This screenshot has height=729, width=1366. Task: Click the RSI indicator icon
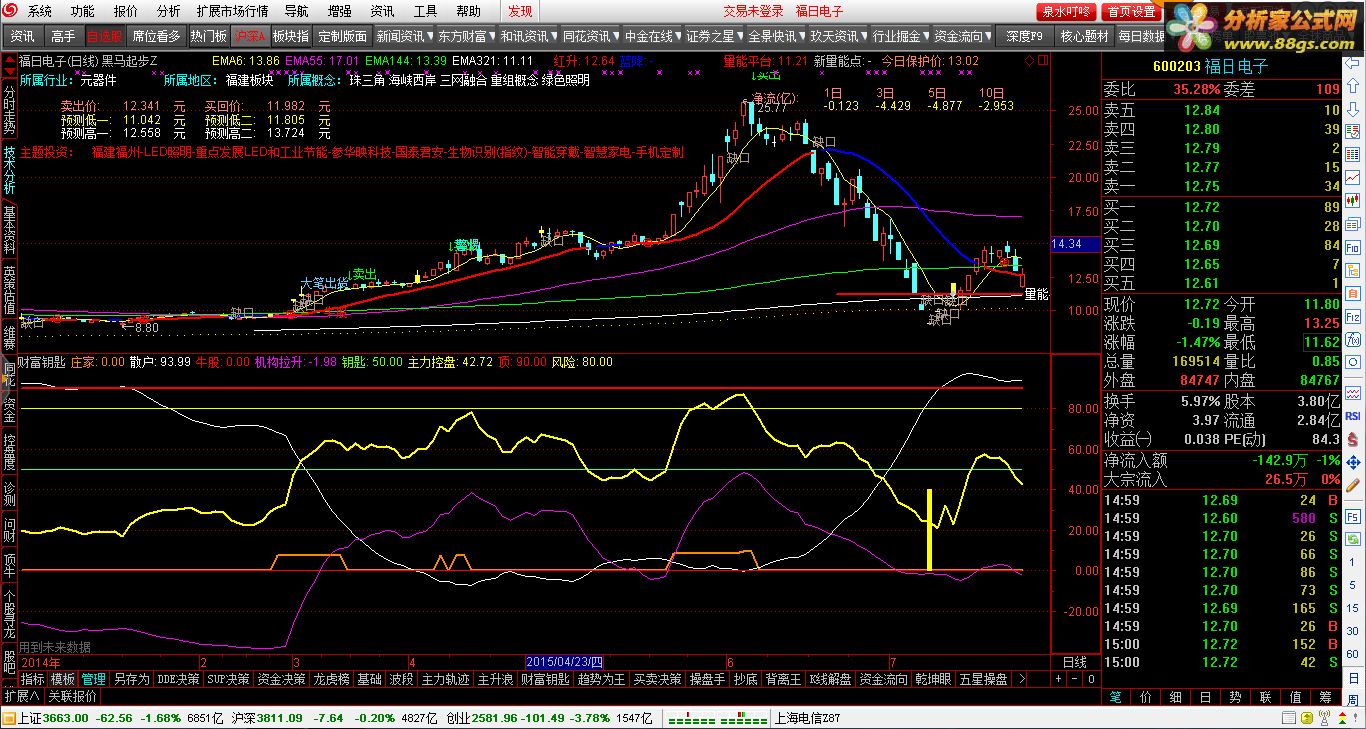[1352, 414]
